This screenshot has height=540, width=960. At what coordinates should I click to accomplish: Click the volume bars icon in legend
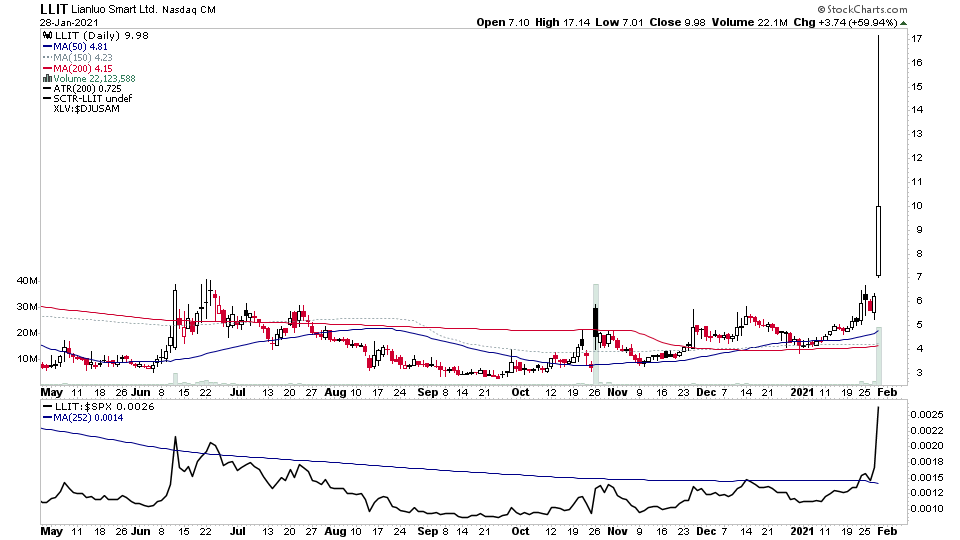click(47, 78)
